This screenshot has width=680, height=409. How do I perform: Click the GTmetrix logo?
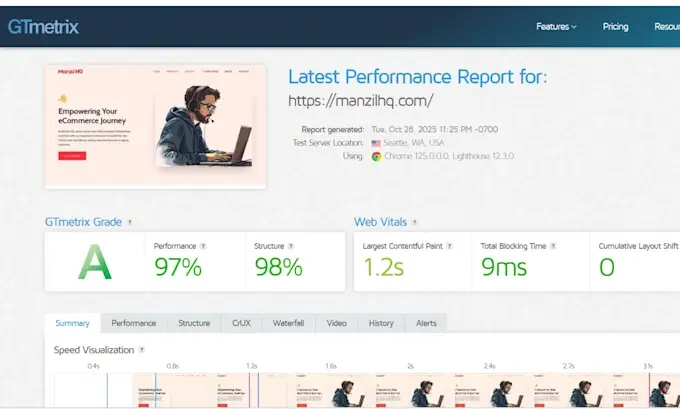[x=43, y=27]
